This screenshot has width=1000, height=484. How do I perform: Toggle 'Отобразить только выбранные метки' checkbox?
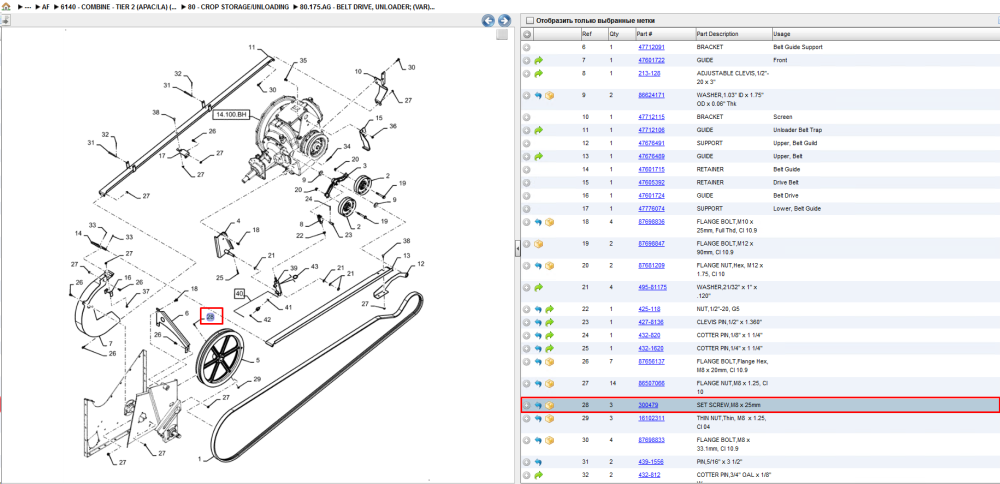[529, 20]
